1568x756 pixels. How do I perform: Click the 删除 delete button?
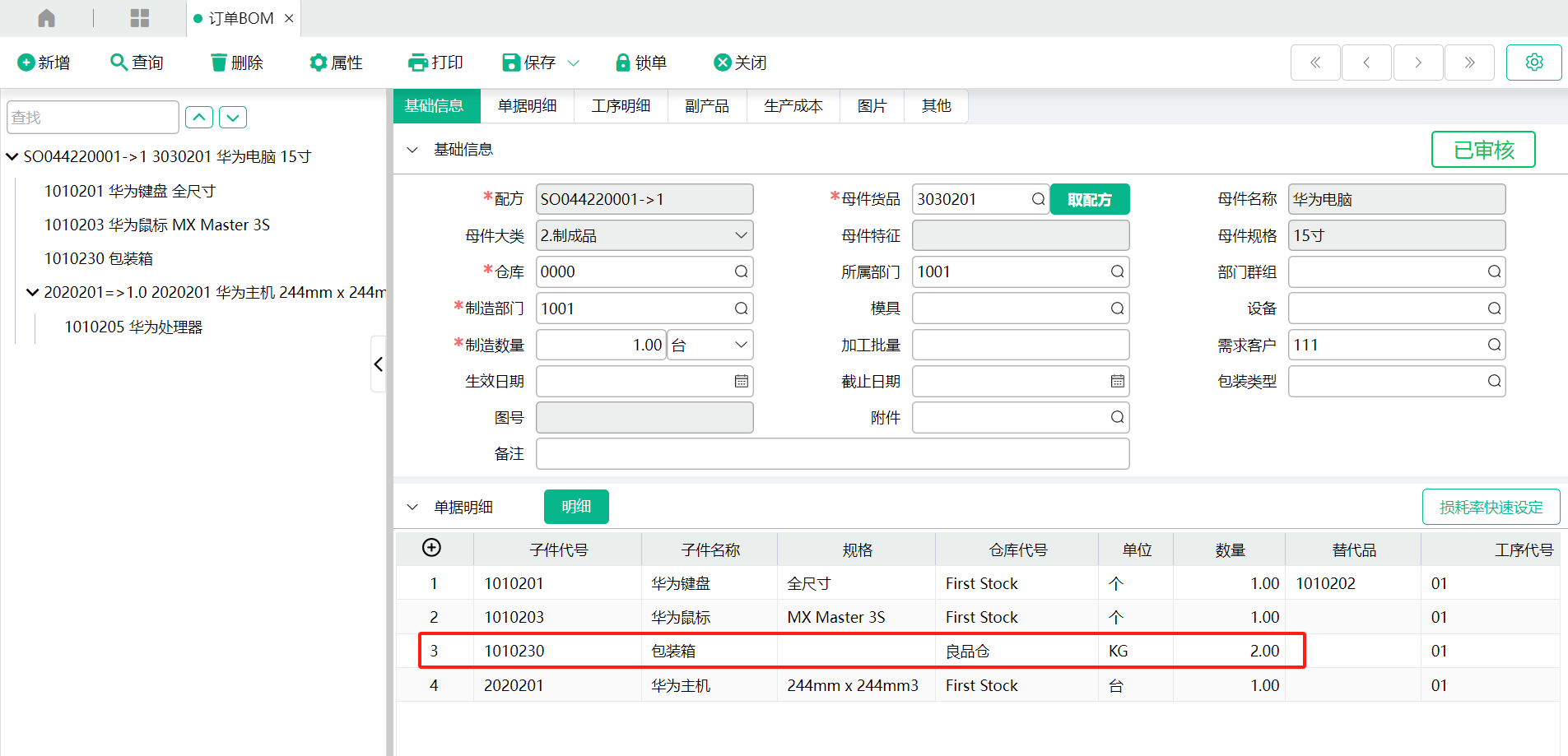coord(237,63)
